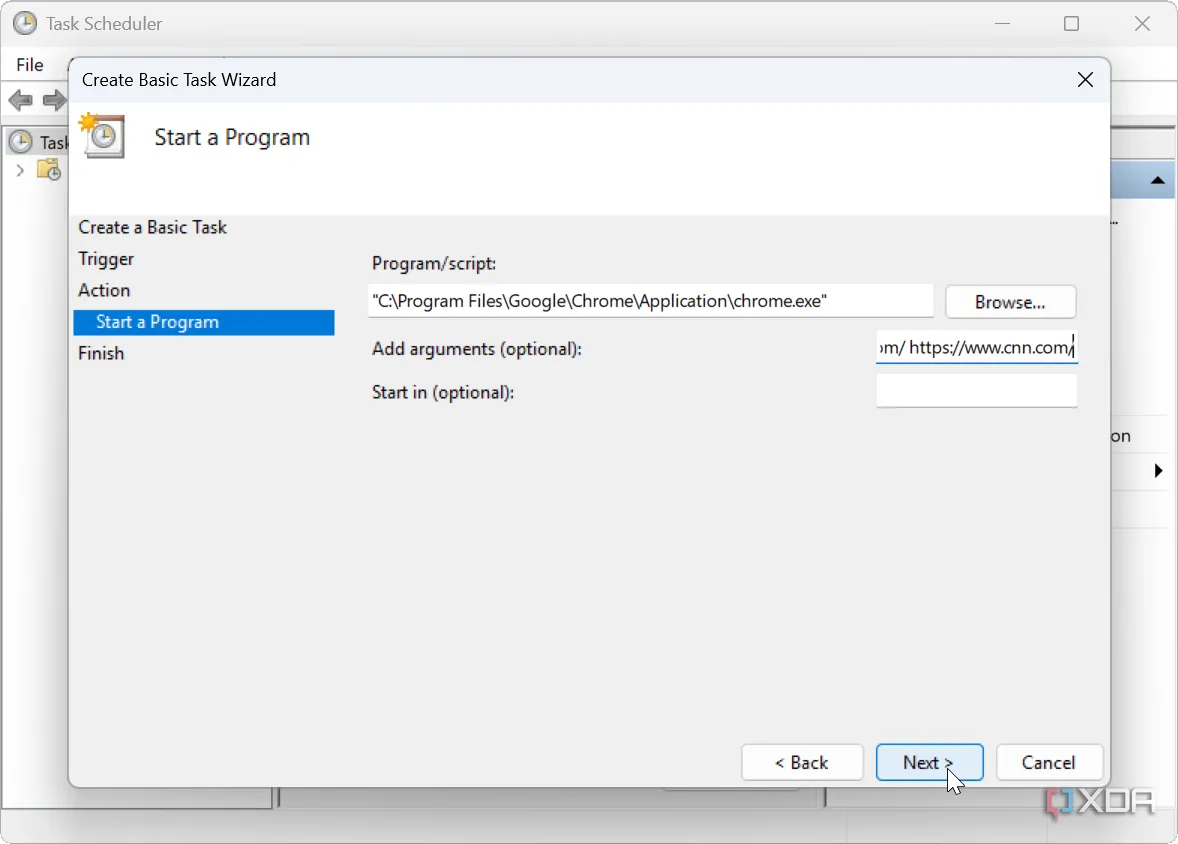Screen dimensions: 1178x844
Task: Go to the Finish wizard step
Action: tap(101, 353)
